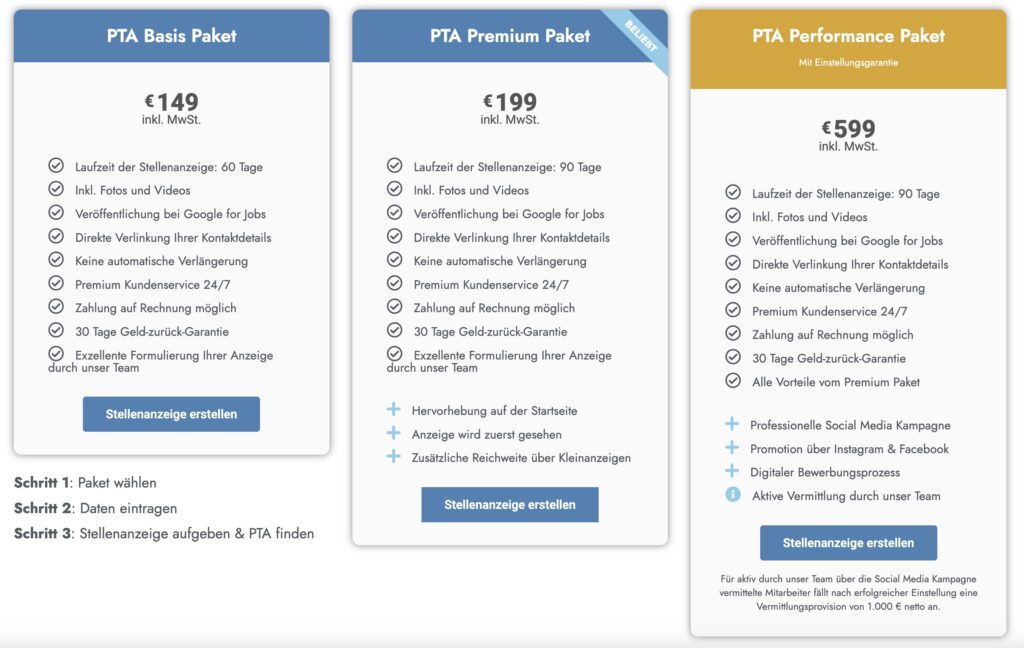Click the PTA Premium Paket header title
The width and height of the screenshot is (1024, 648).
click(509, 36)
